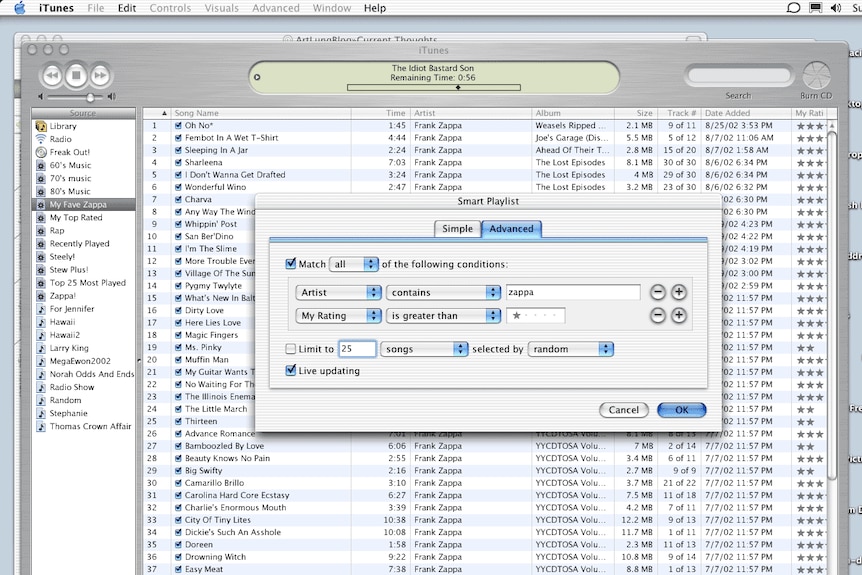Open the My Rating field dropdown
Image resolution: width=862 pixels, height=575 pixels.
pyautogui.click(x=338, y=316)
